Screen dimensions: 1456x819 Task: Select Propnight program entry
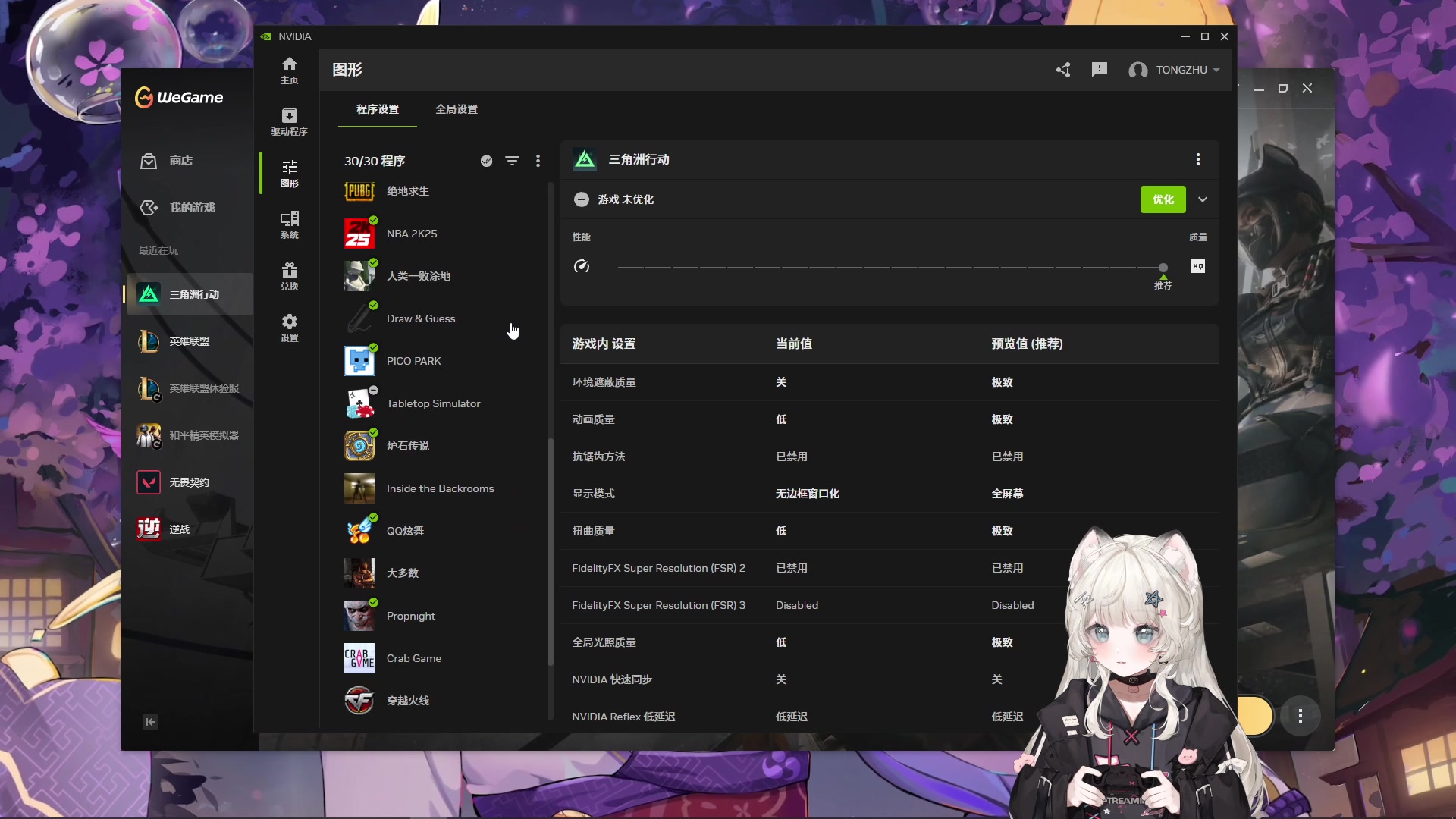[x=442, y=616]
